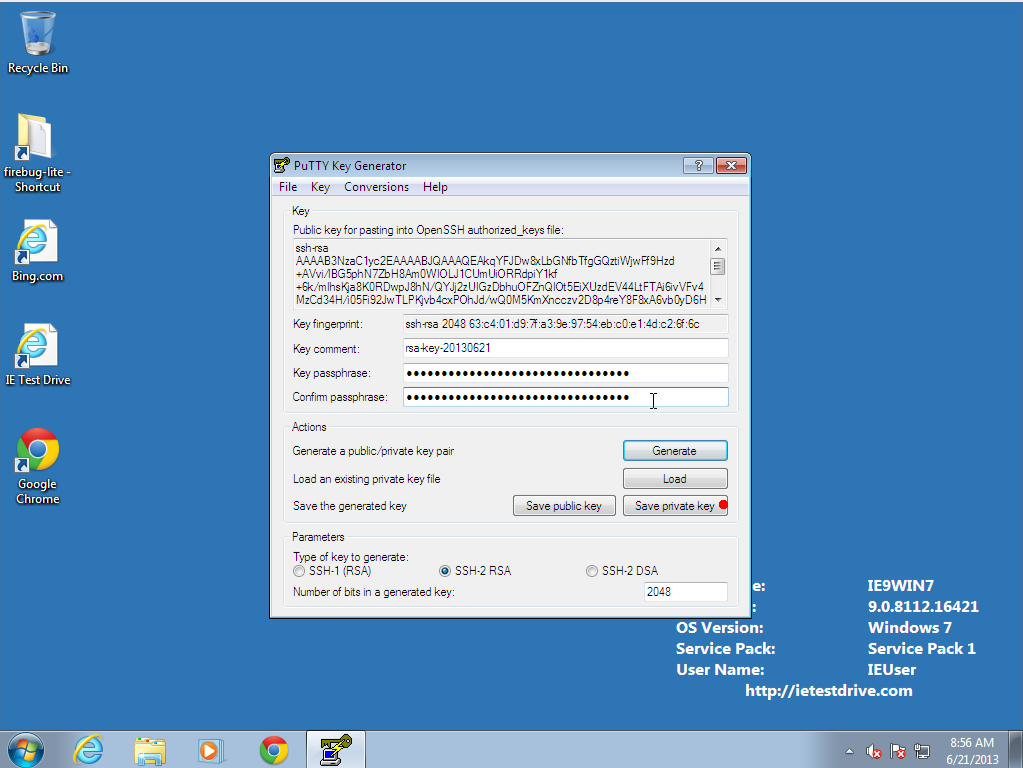Click the network status tray icon
Image resolution: width=1023 pixels, height=768 pixels.
coord(922,752)
